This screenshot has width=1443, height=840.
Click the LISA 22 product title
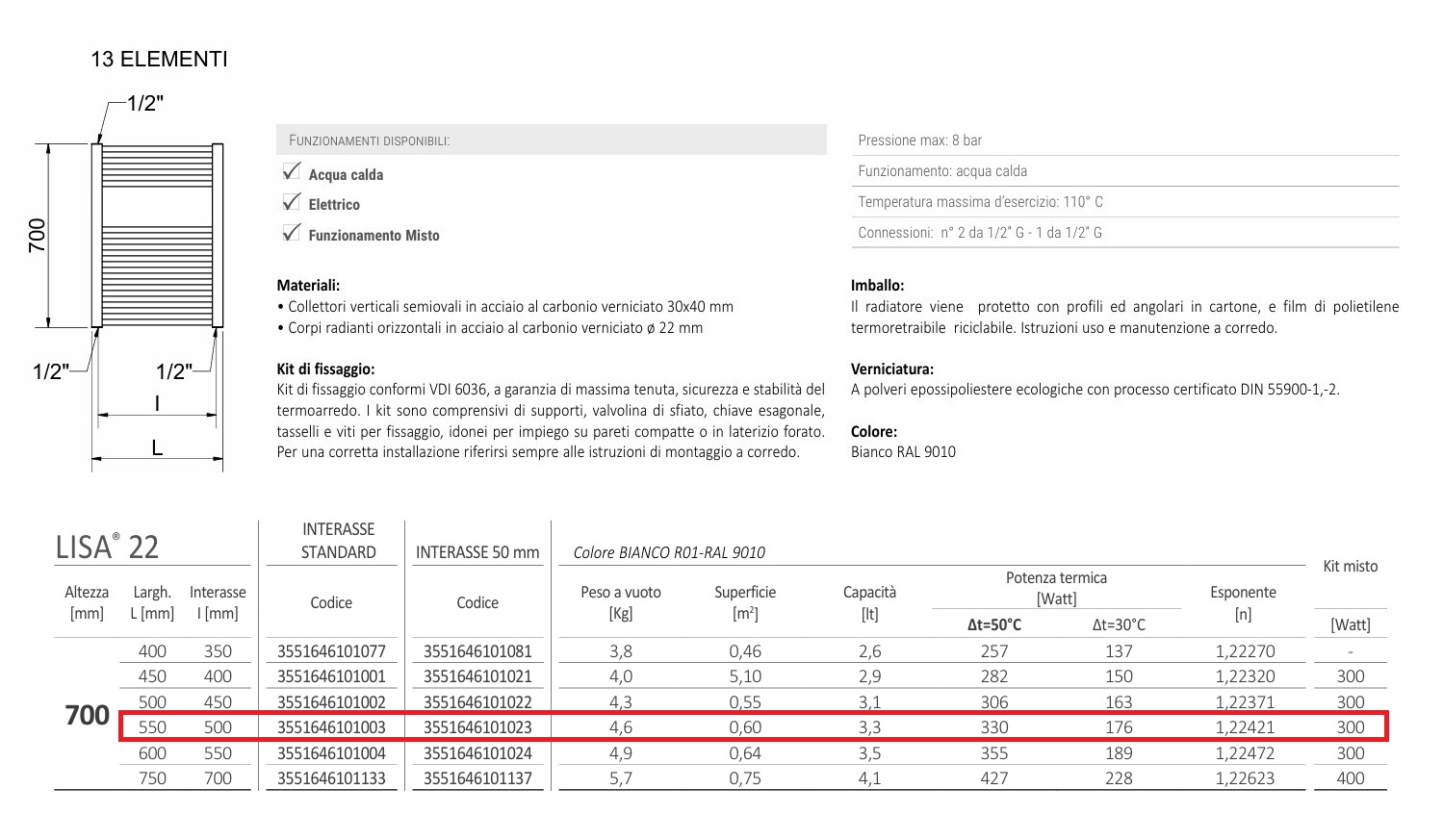(x=107, y=547)
